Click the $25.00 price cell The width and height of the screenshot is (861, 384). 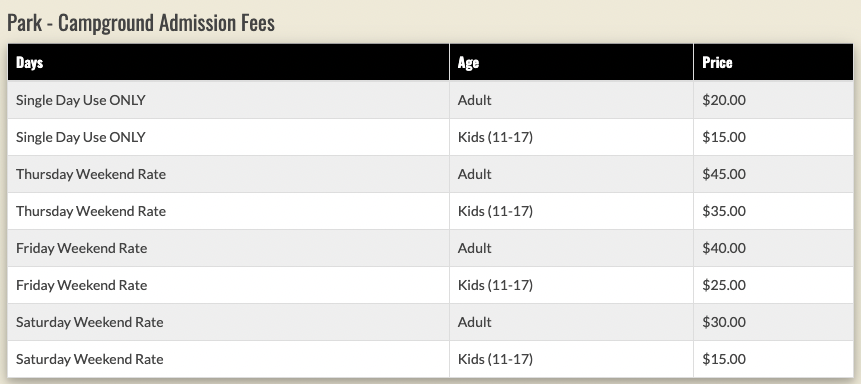(x=773, y=285)
